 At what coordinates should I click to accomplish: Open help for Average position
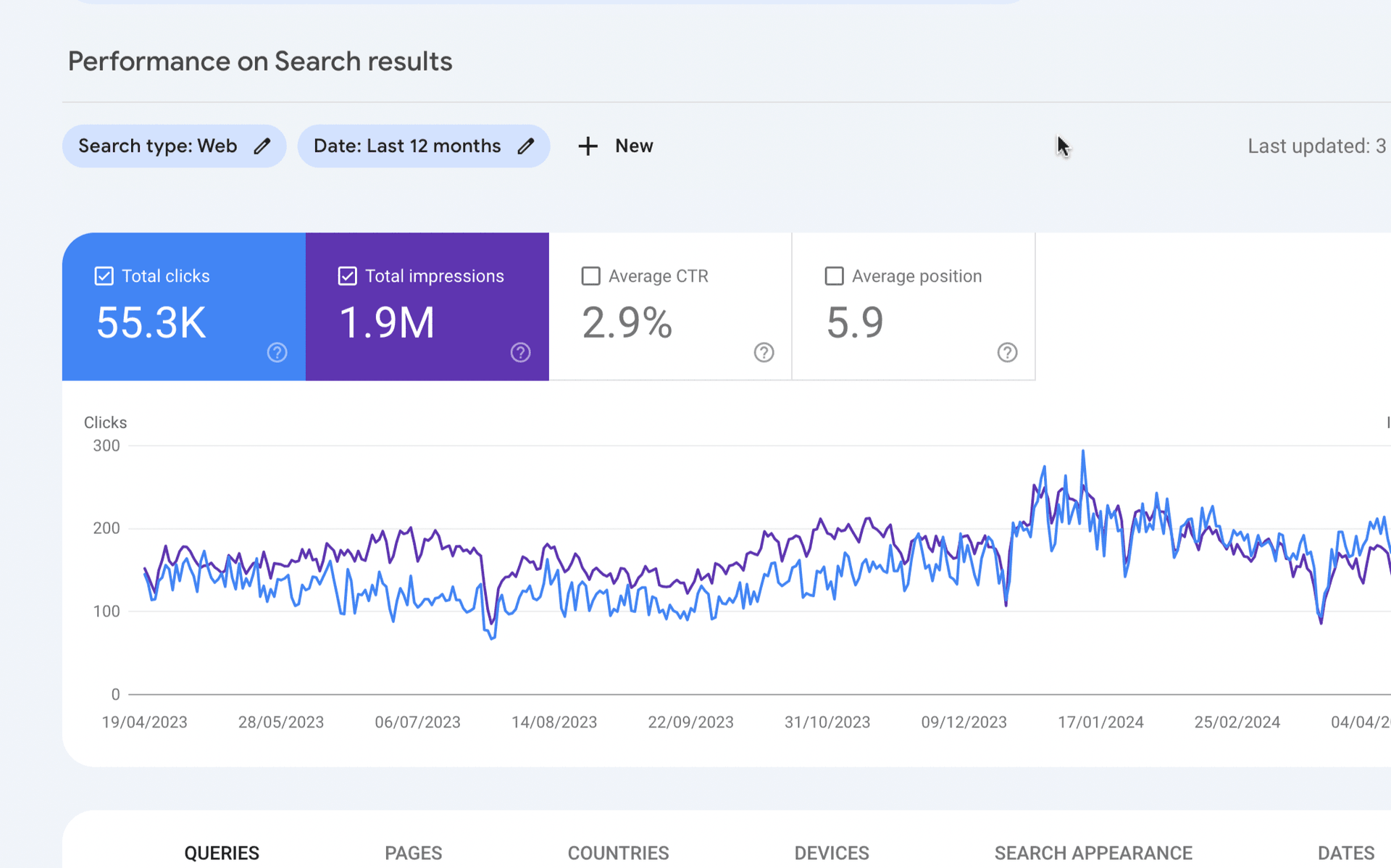(x=1007, y=353)
